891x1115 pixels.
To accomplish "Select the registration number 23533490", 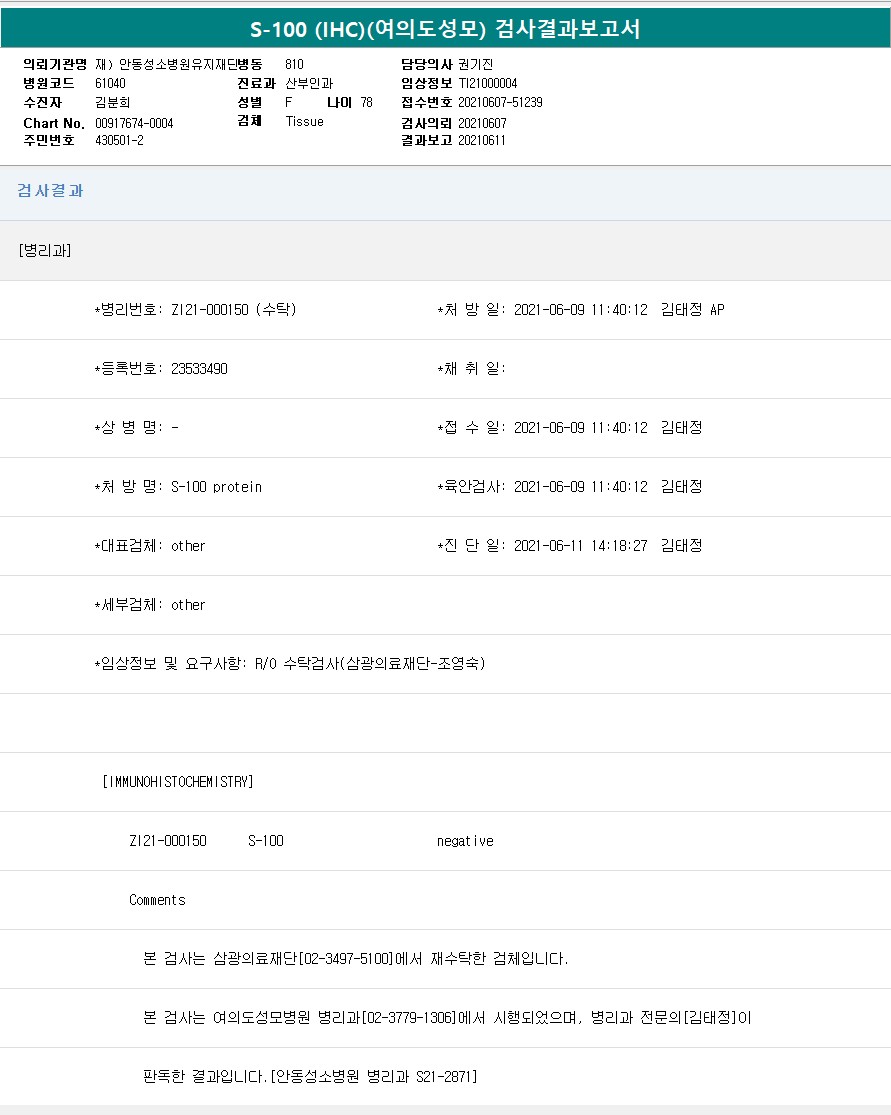I will click(x=199, y=369).
